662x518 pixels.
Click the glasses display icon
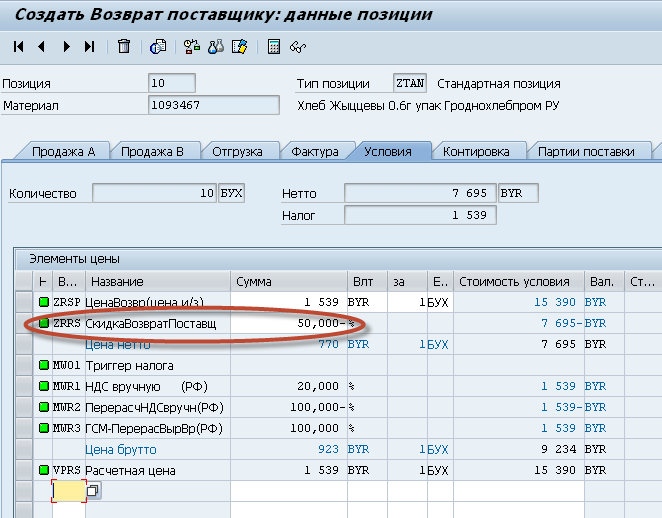coord(298,46)
